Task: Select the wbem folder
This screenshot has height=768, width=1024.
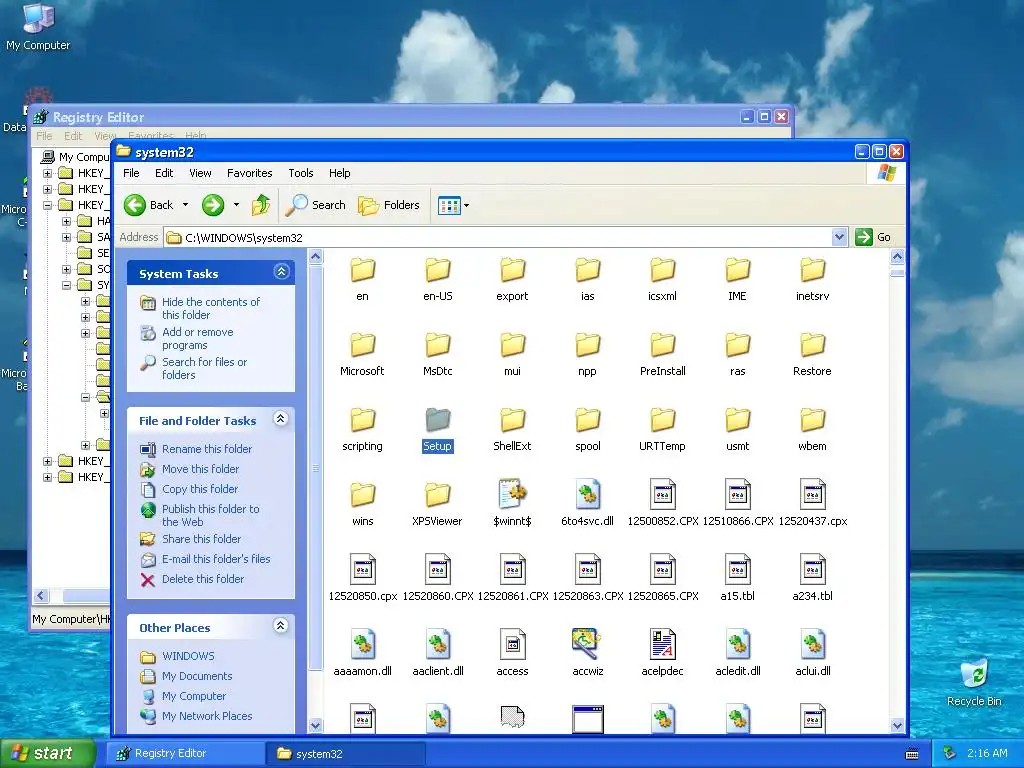Action: [x=812, y=430]
